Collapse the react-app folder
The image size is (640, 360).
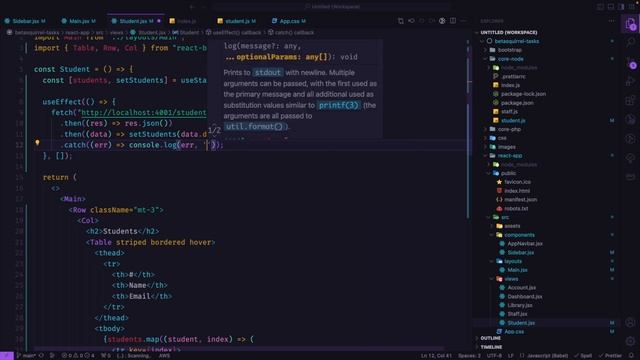[x=509, y=156]
